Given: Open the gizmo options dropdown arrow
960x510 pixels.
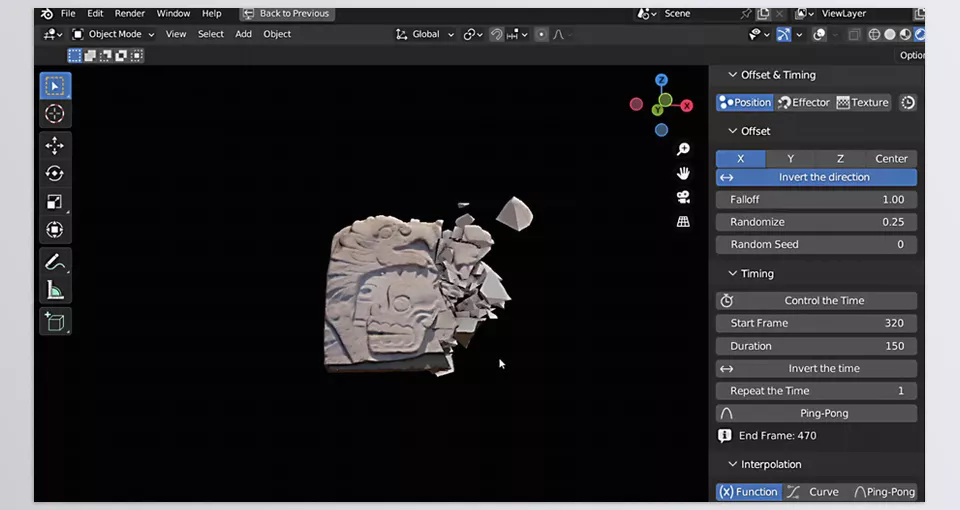Looking at the screenshot, I should tap(799, 35).
